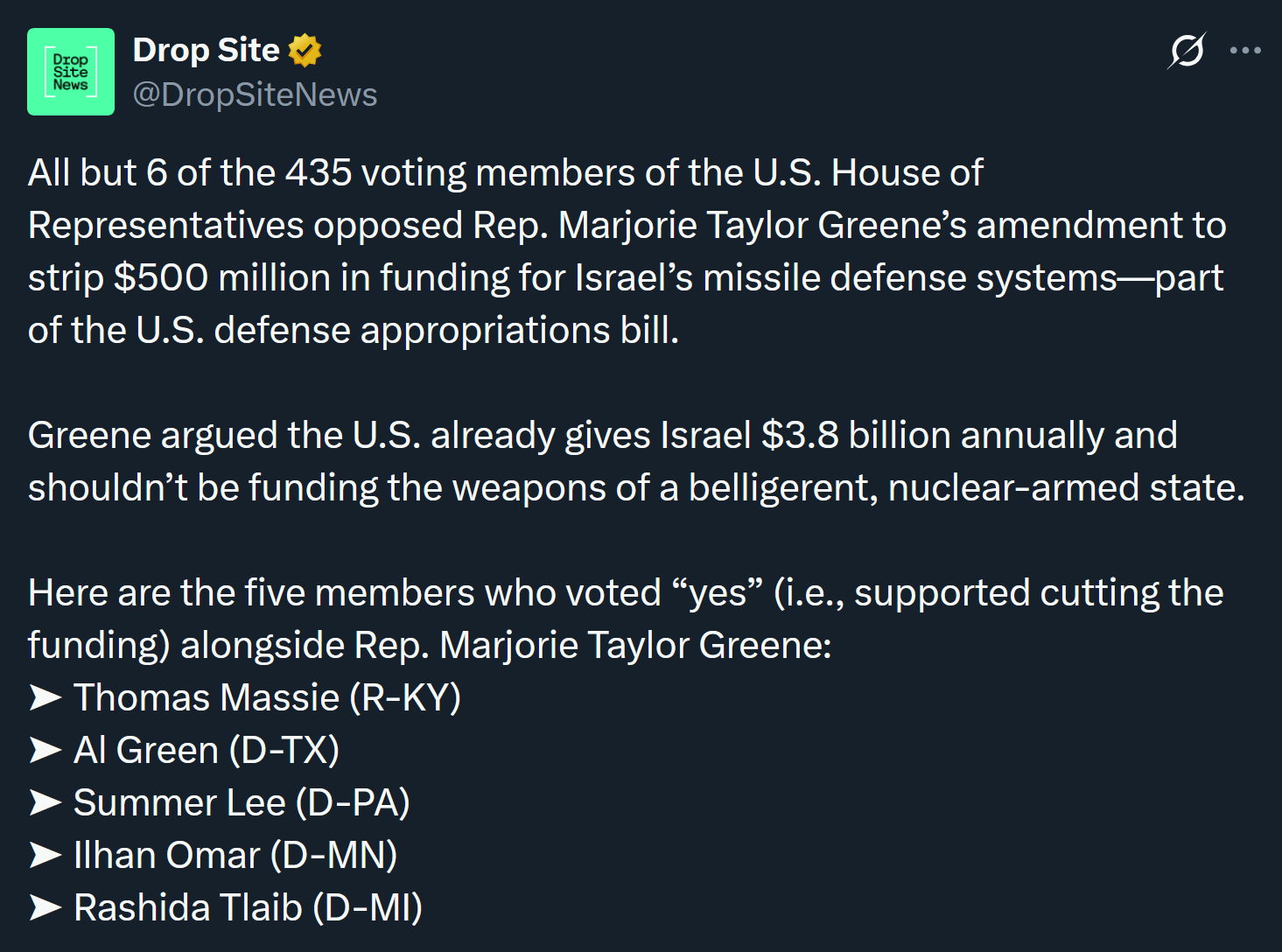
Task: Click the Thomas Massie (R-KY) line
Action: point(267,697)
